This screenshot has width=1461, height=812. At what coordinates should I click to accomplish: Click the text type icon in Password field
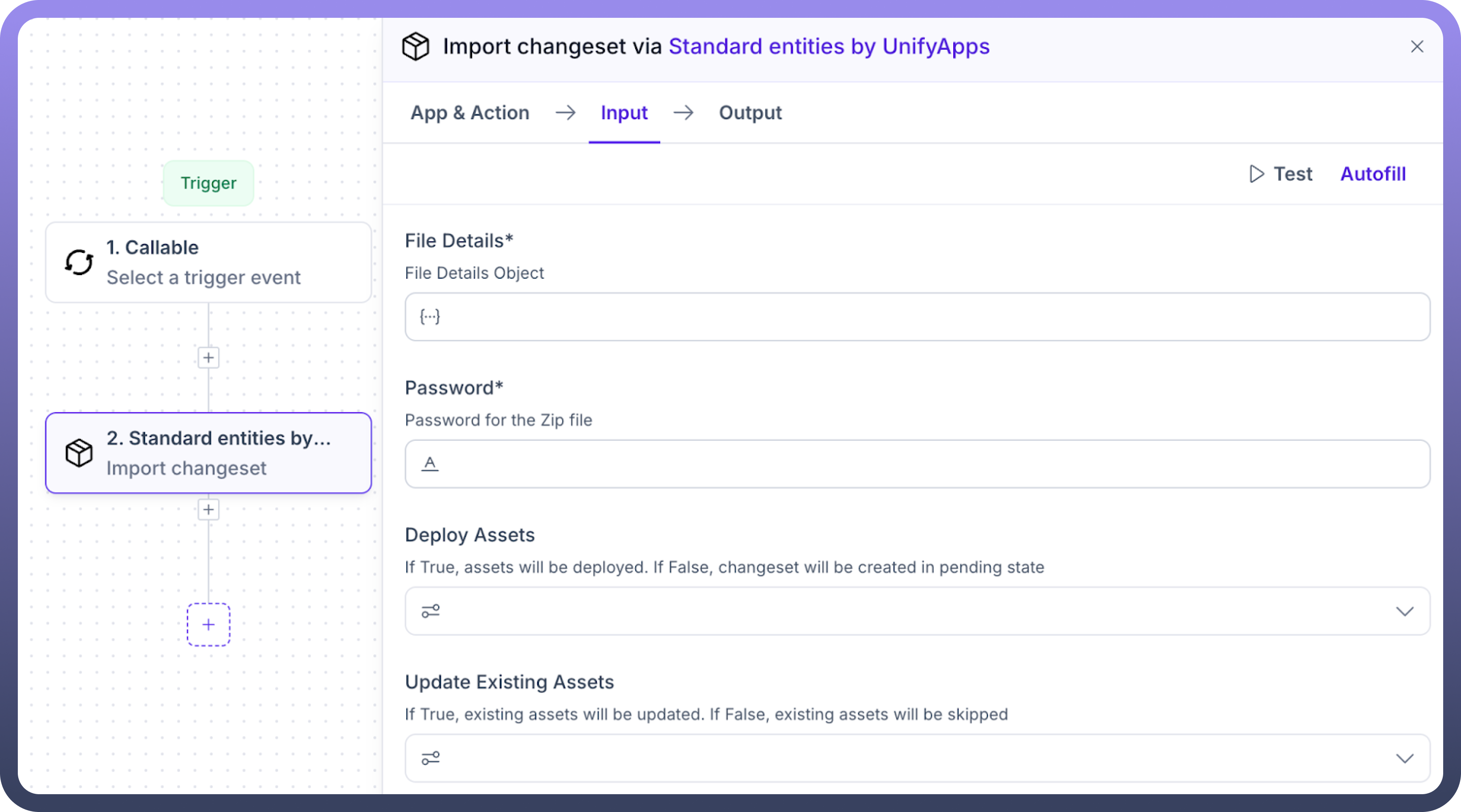pyautogui.click(x=429, y=463)
